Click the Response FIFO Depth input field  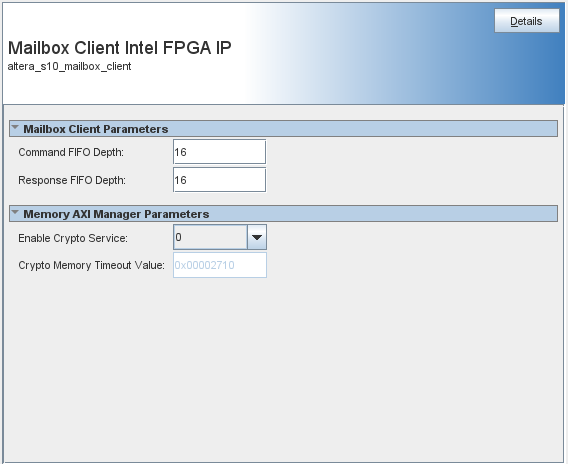point(220,180)
